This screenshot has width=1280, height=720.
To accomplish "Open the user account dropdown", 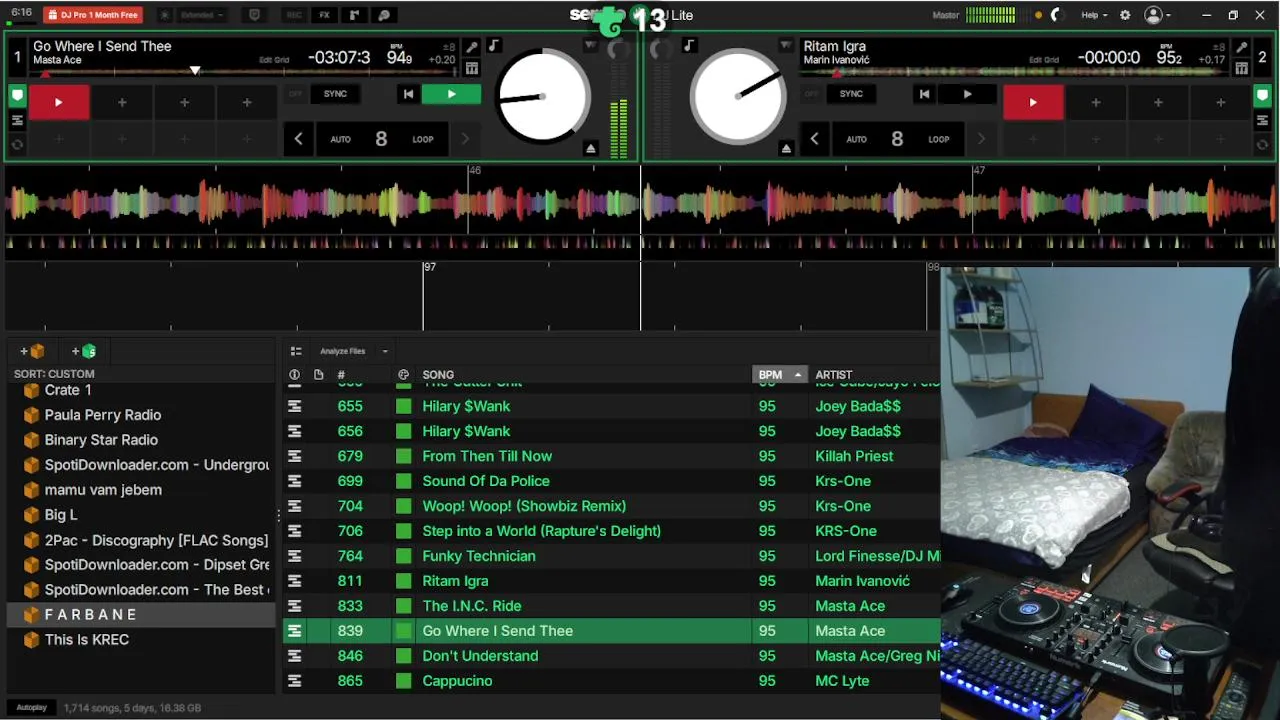I will tap(1157, 15).
